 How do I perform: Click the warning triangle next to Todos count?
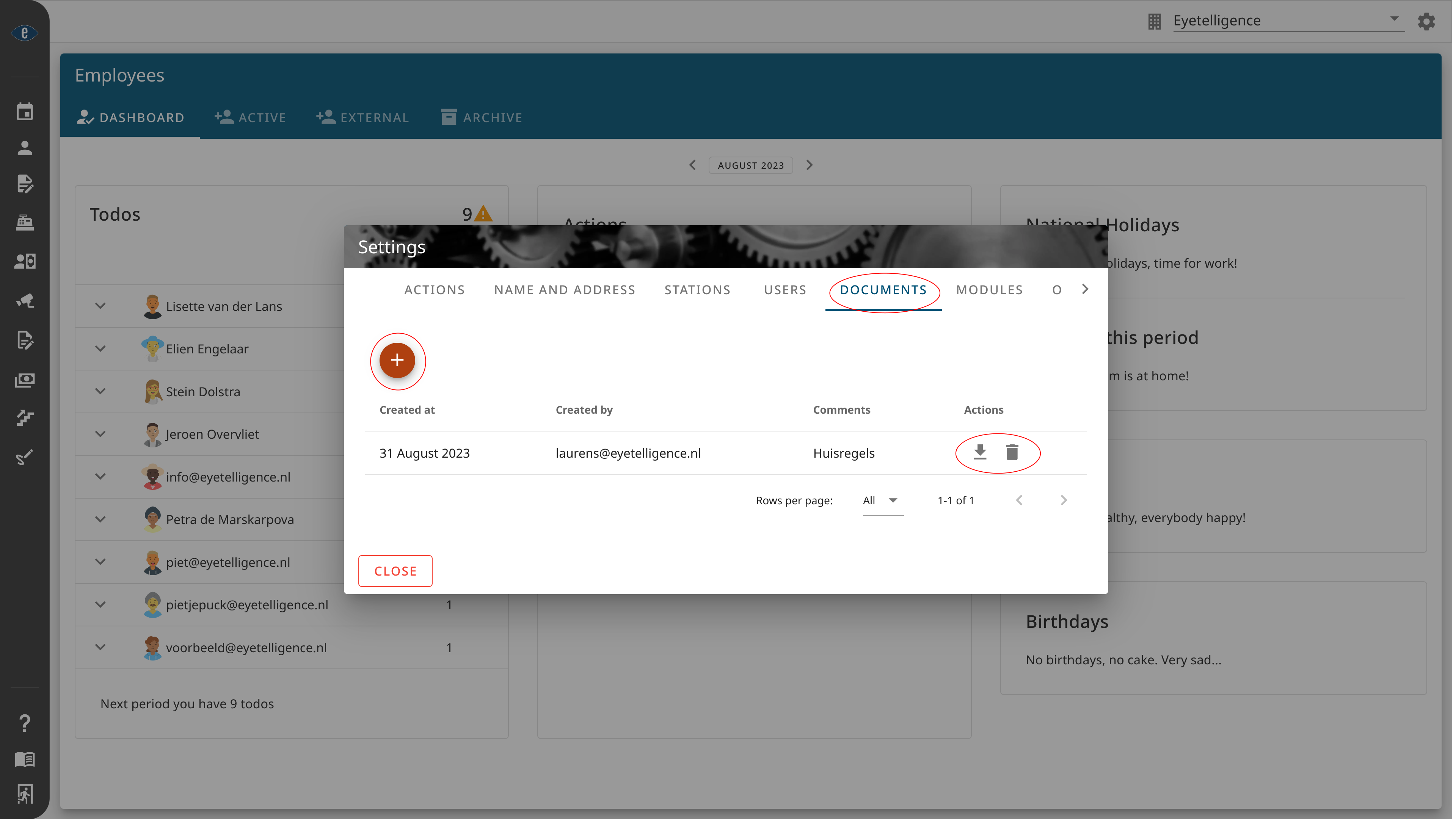point(483,213)
